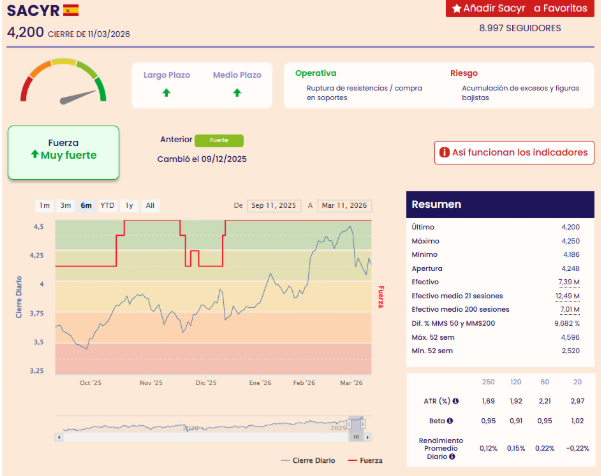Open the Sep 11, 2025 start date field

(274, 205)
